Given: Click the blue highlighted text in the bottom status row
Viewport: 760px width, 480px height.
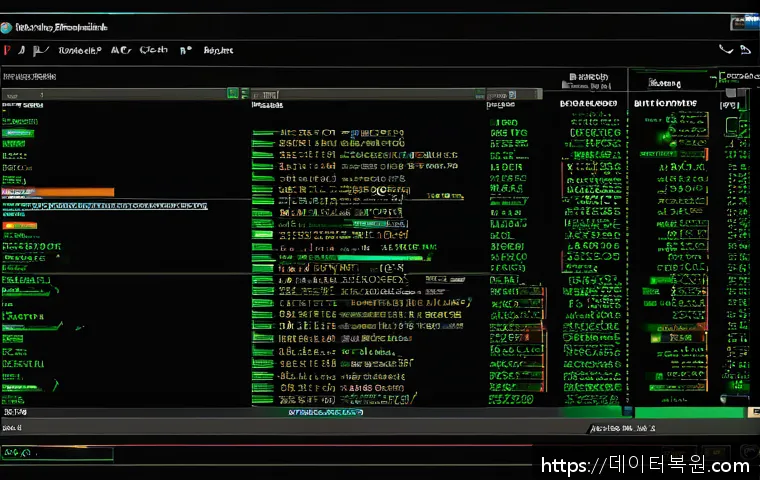Looking at the screenshot, I should 326,413.
